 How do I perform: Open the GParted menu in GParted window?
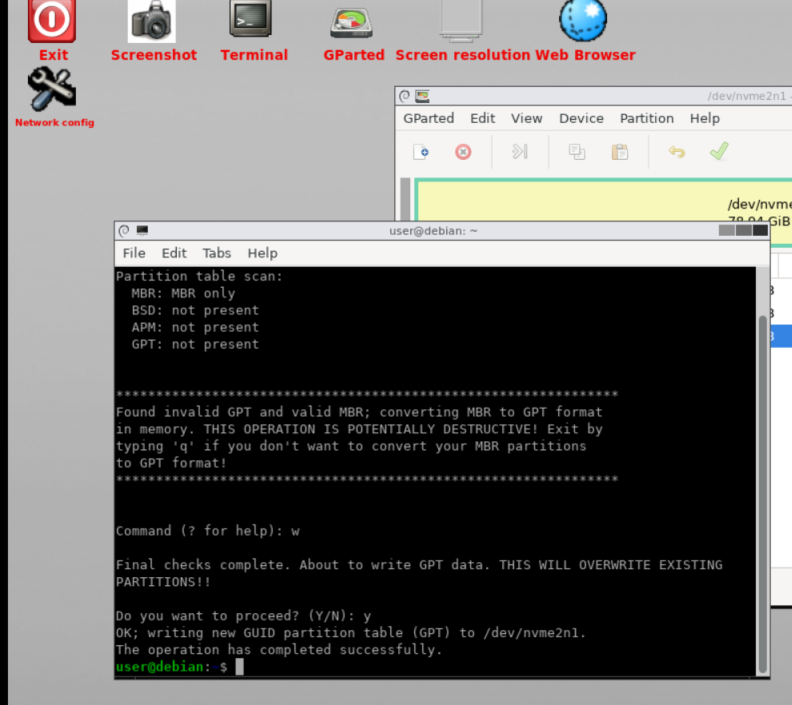[x=428, y=118]
